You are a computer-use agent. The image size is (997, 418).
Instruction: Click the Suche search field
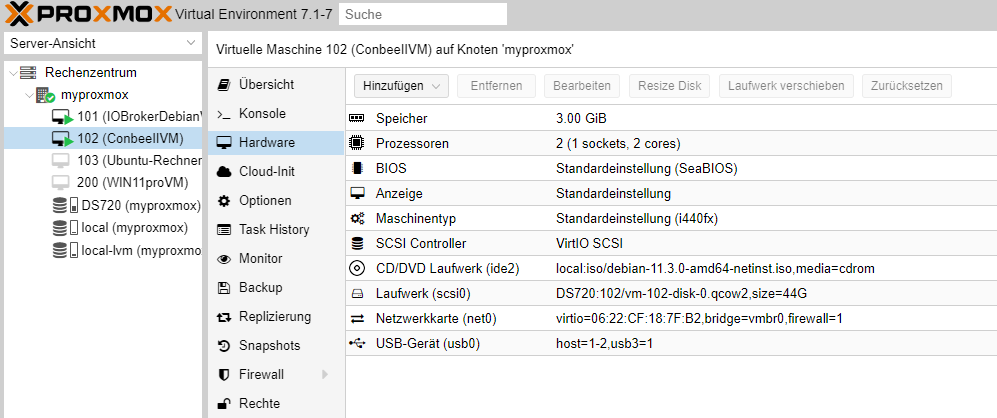423,14
